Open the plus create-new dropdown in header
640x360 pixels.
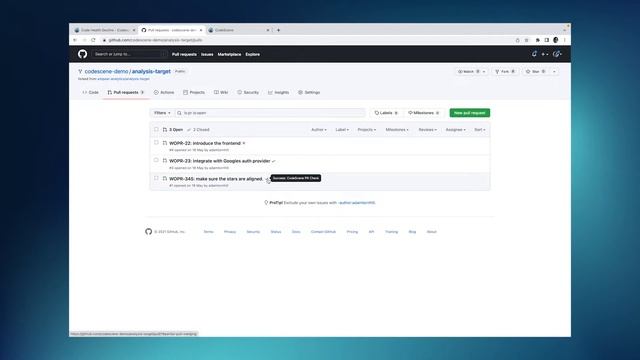[545, 54]
